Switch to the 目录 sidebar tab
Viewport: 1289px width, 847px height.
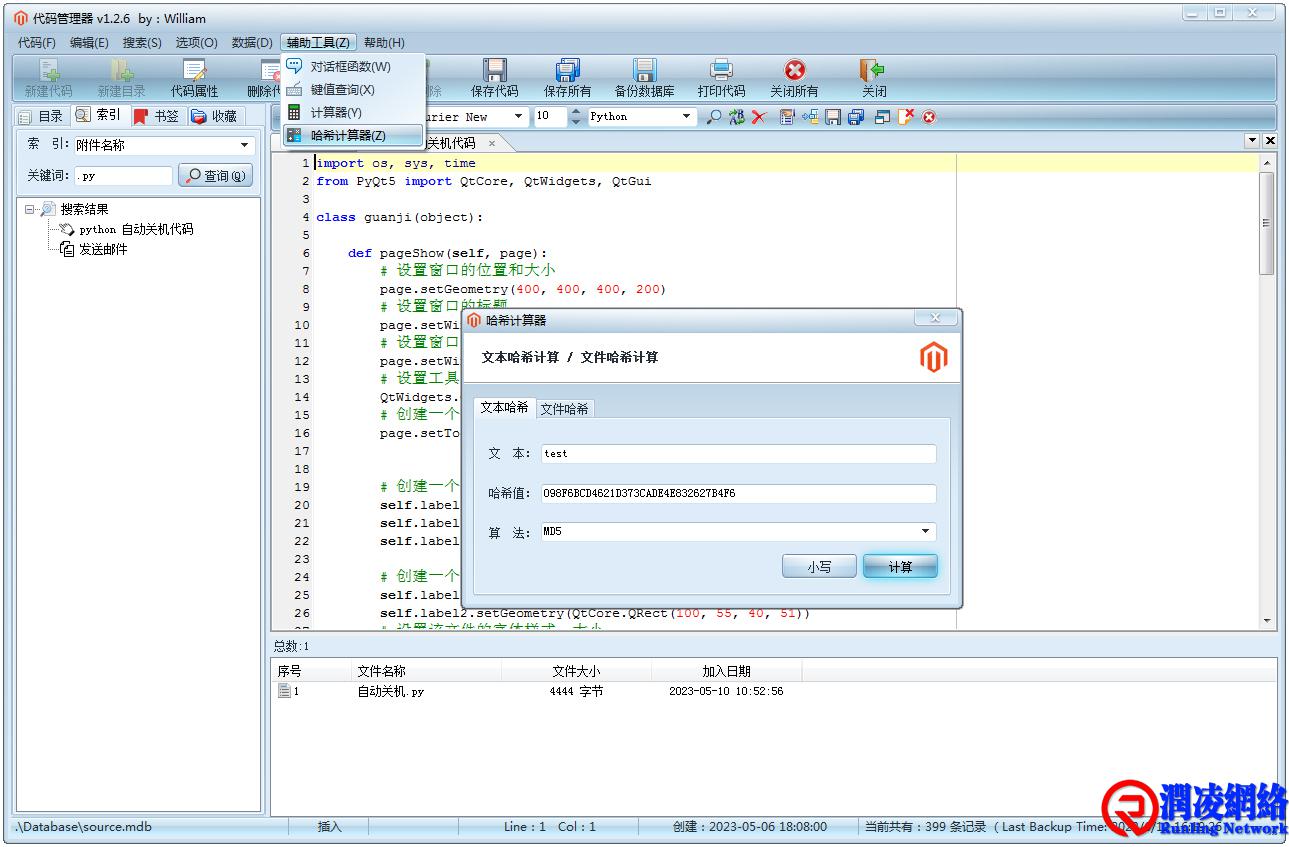[x=41, y=116]
